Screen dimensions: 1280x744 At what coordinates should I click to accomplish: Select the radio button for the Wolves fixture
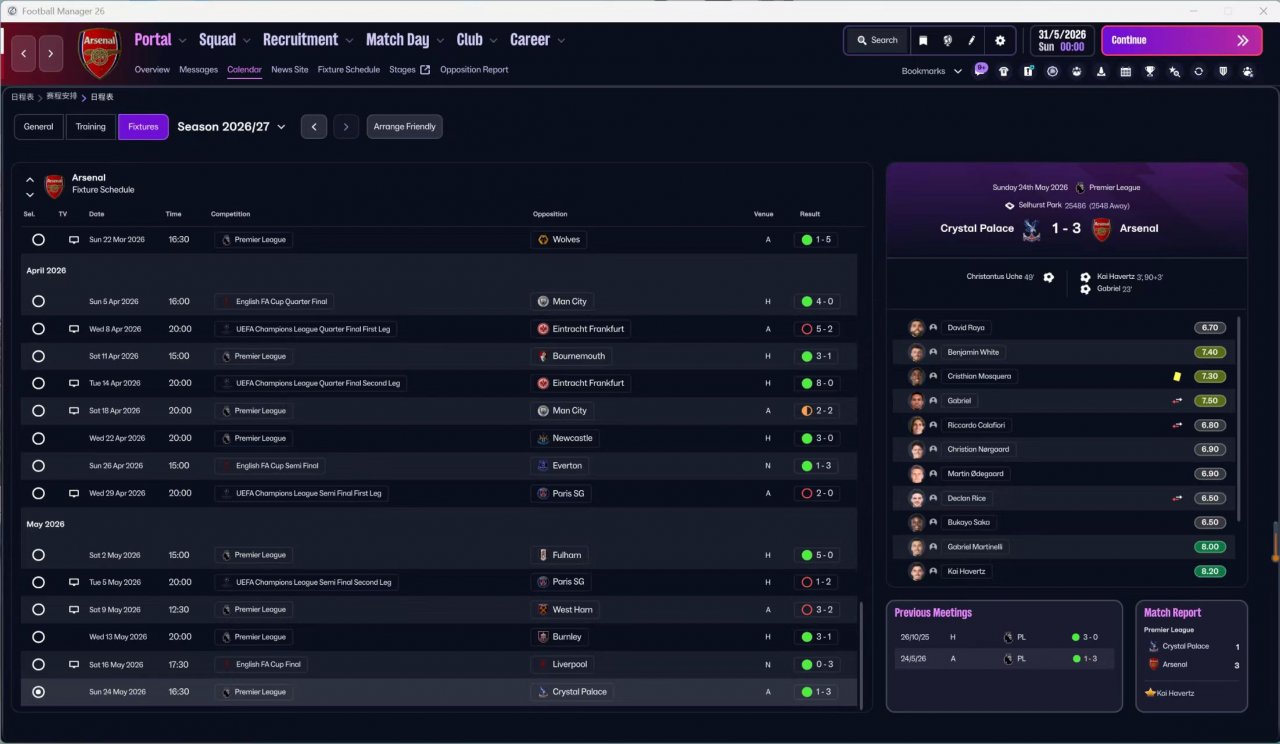click(x=38, y=240)
